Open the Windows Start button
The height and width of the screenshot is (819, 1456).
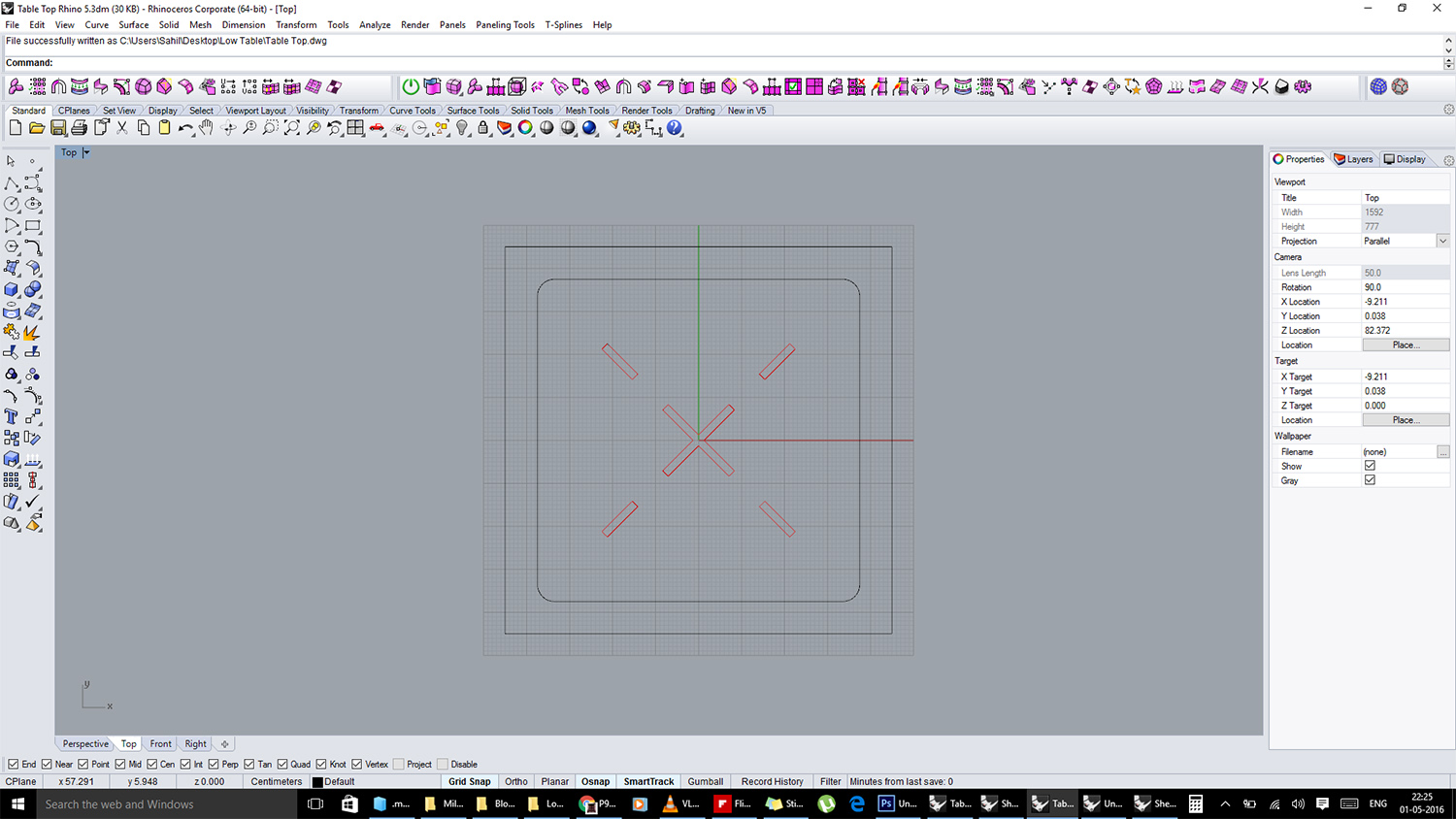pyautogui.click(x=17, y=803)
